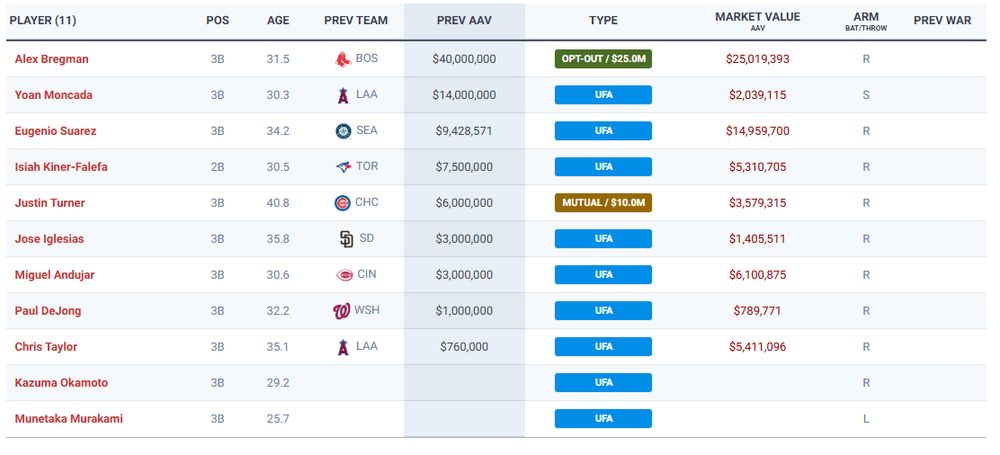Click the Cubs logo next to CHC
1000x455 pixels.
[x=343, y=203]
